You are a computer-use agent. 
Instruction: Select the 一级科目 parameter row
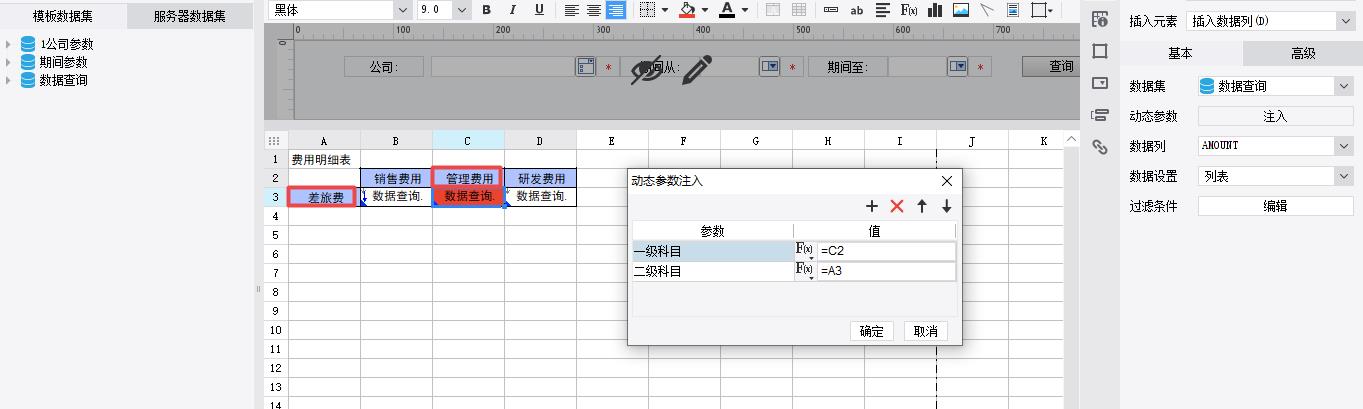(x=713, y=251)
